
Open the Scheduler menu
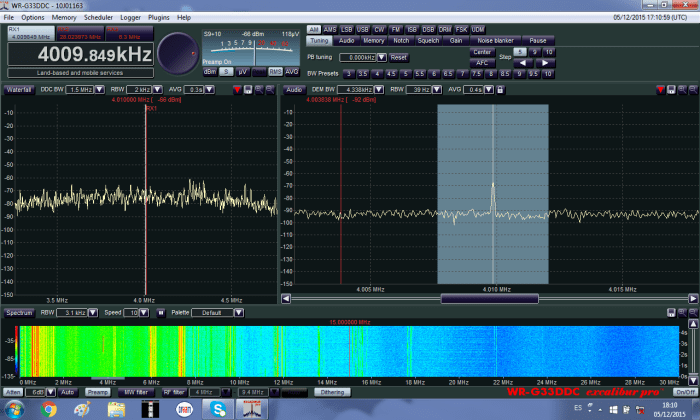[96, 18]
